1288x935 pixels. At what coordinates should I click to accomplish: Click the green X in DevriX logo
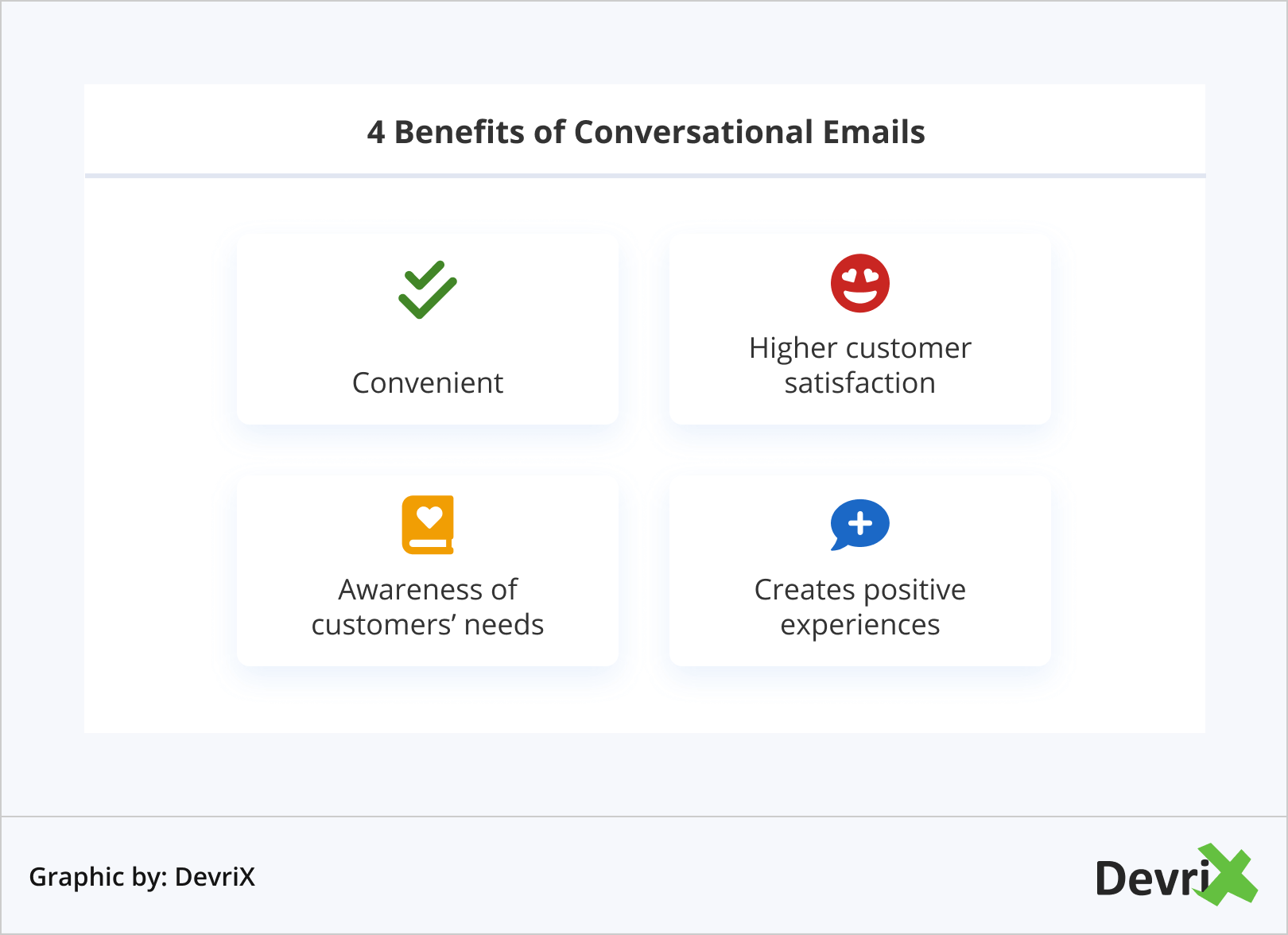1228,875
